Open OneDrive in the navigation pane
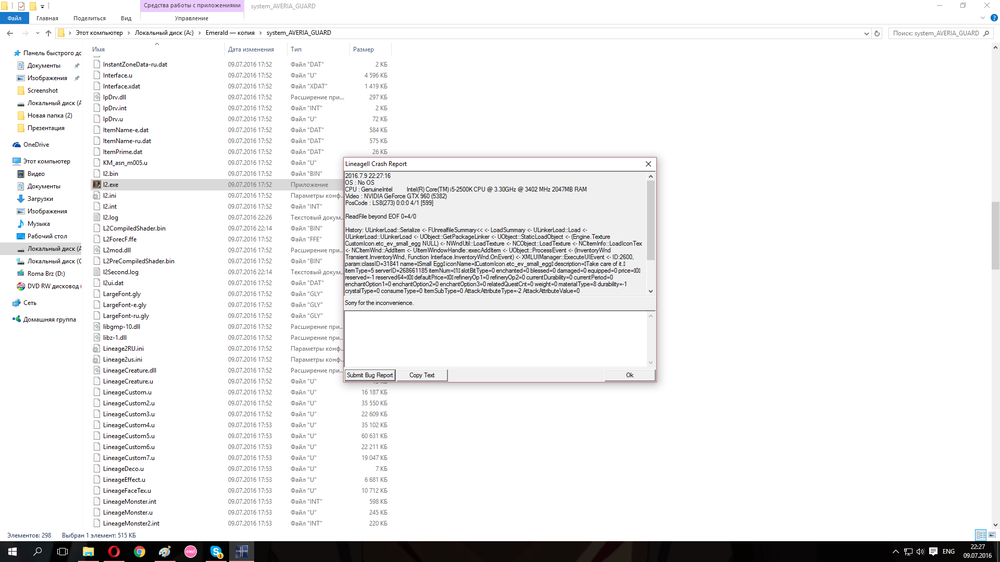The height and width of the screenshot is (562, 1000). click(x=36, y=145)
